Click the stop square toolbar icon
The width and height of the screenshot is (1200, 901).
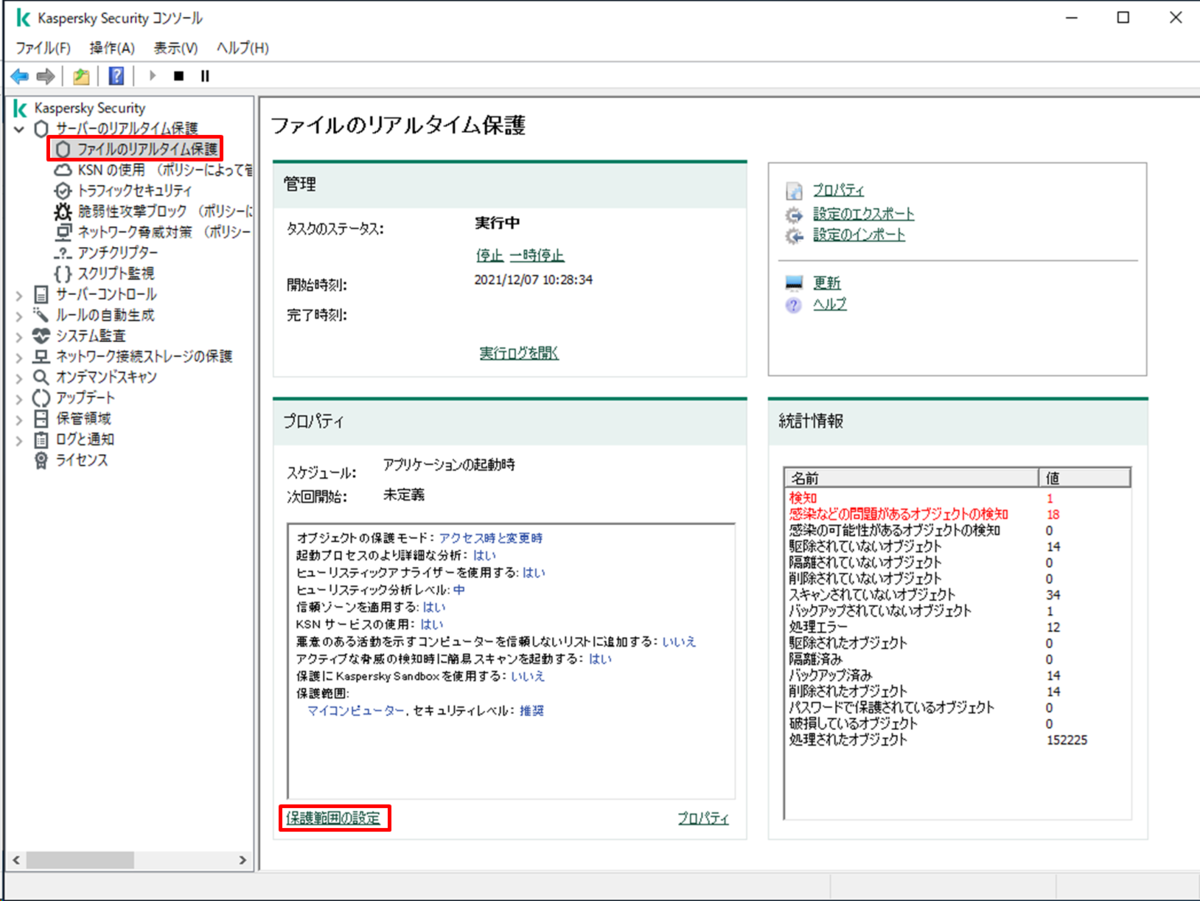click(x=179, y=76)
